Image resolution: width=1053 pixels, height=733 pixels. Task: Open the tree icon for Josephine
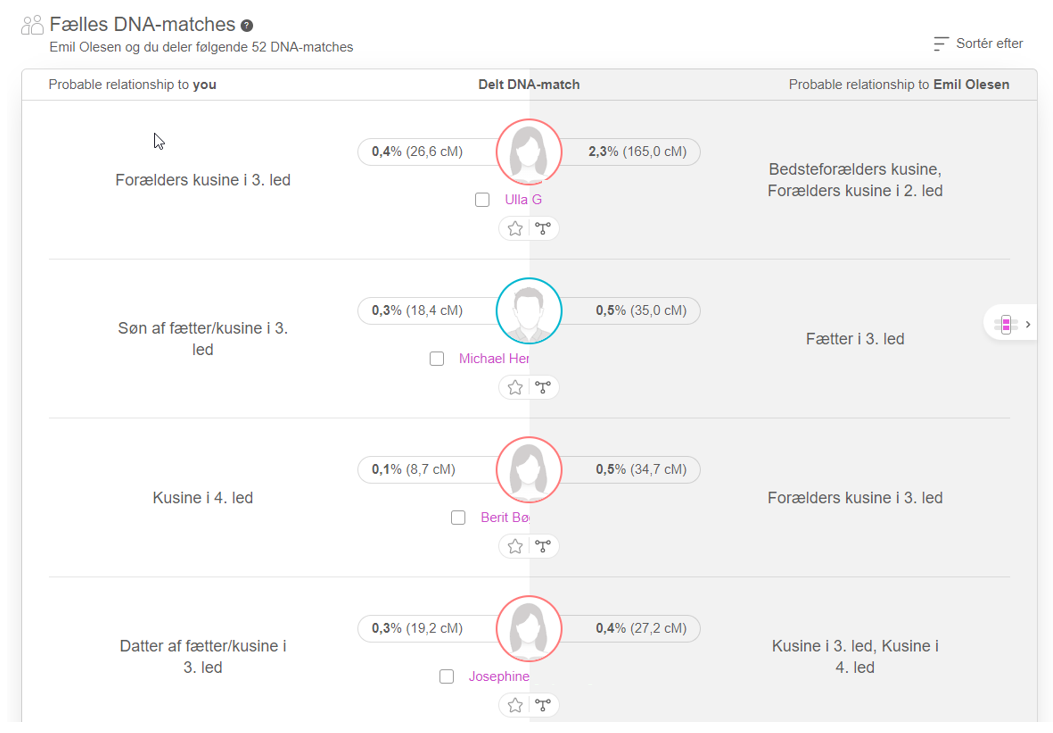543,705
